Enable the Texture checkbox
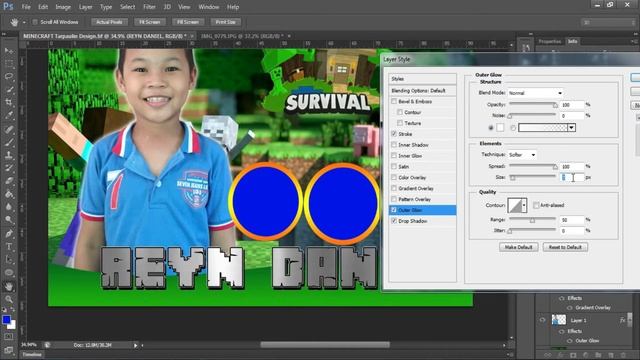 tap(400, 123)
